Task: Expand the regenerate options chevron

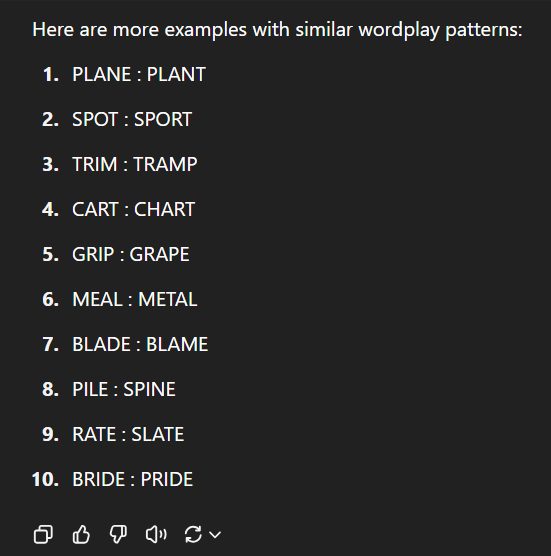Action: point(215,534)
